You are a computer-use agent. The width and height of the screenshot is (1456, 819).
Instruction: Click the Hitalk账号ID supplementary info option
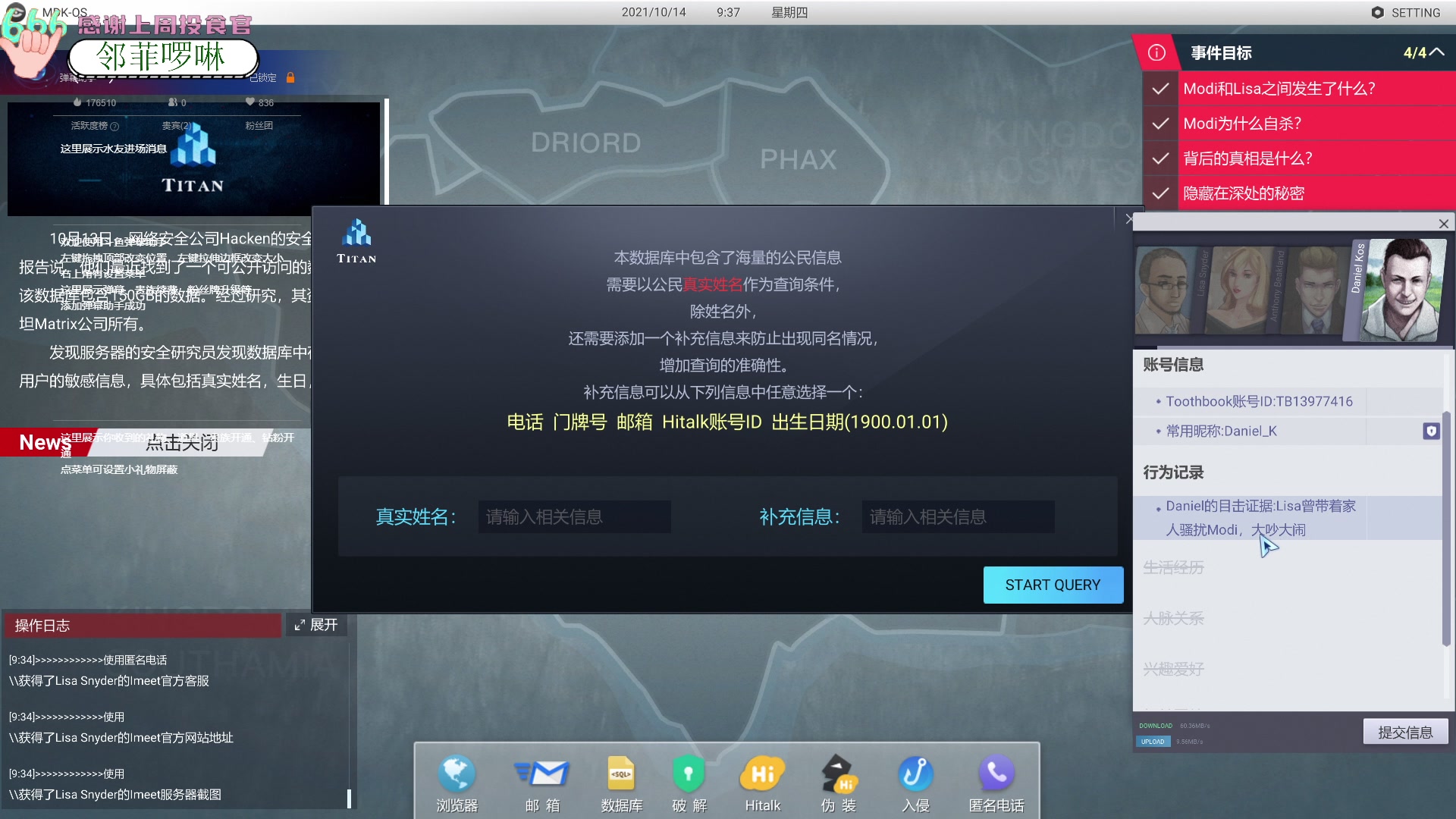click(712, 422)
